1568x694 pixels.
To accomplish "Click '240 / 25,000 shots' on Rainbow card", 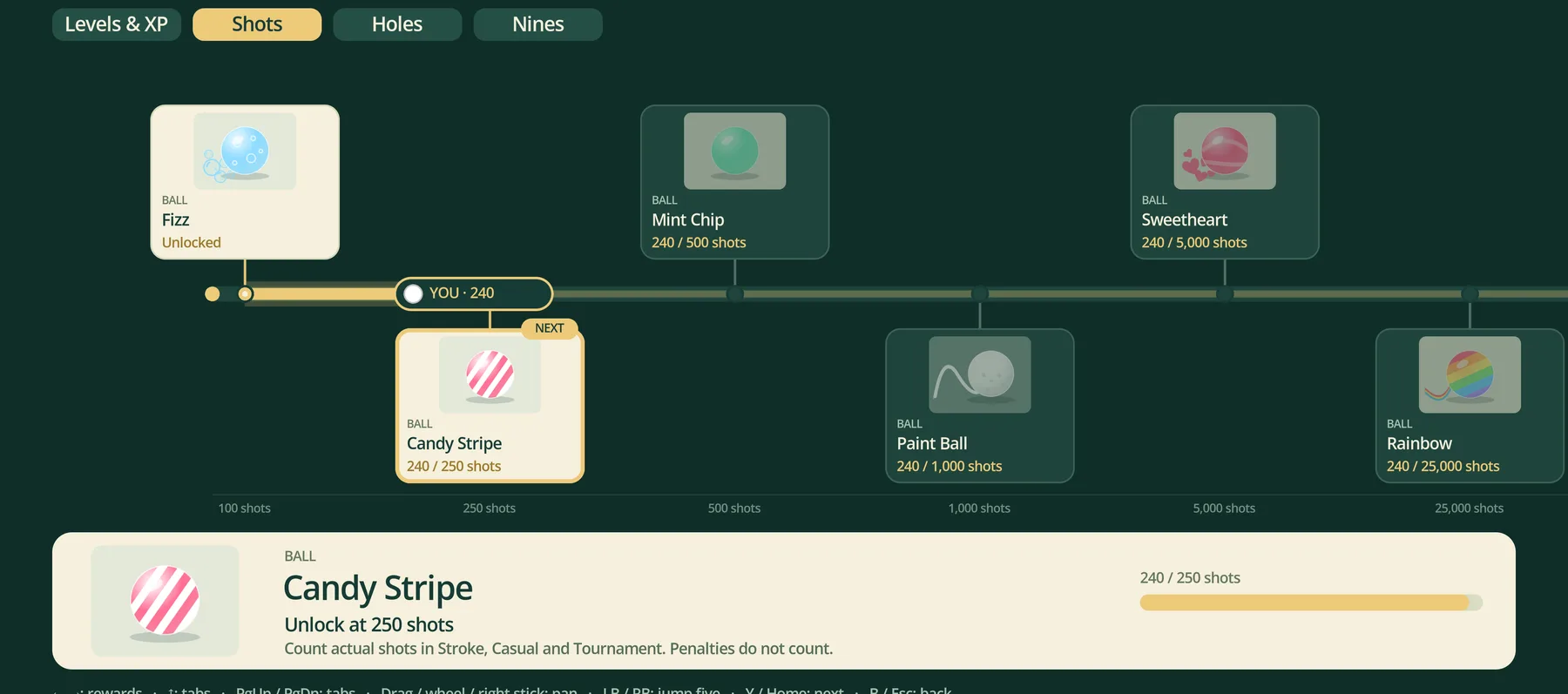I will pyautogui.click(x=1443, y=467).
